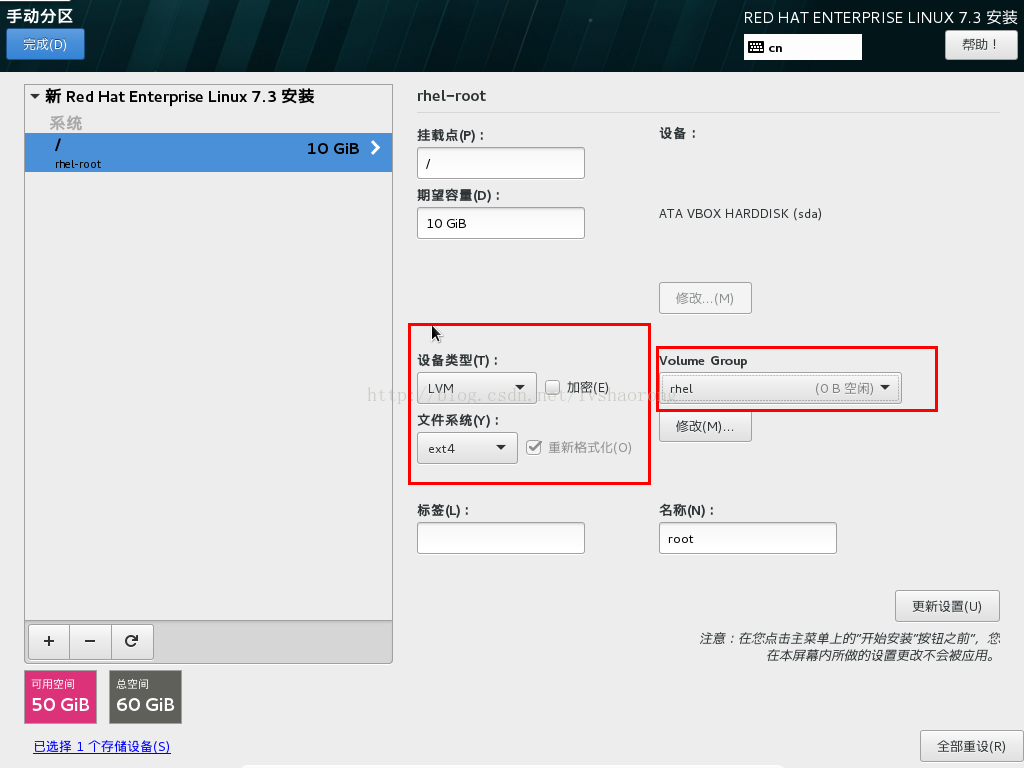Toggle the 加密(E) encrypt checkbox
Viewport: 1024px width, 768px height.
(552, 387)
